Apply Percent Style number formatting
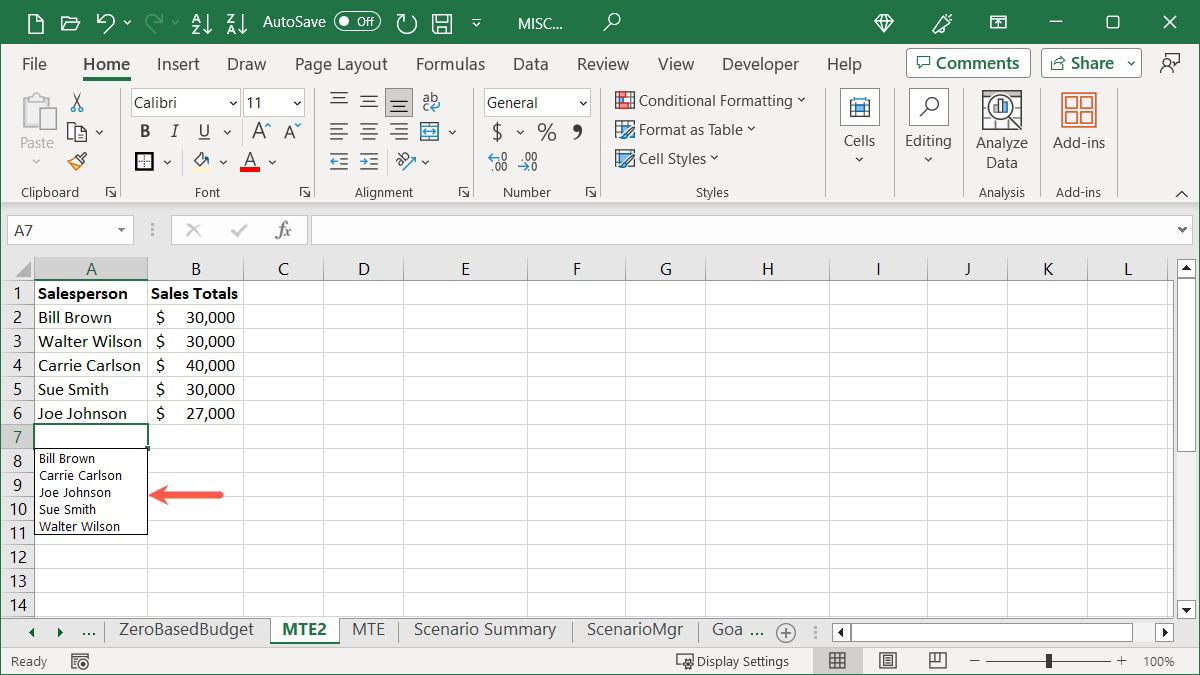This screenshot has height=675, width=1200. [546, 130]
